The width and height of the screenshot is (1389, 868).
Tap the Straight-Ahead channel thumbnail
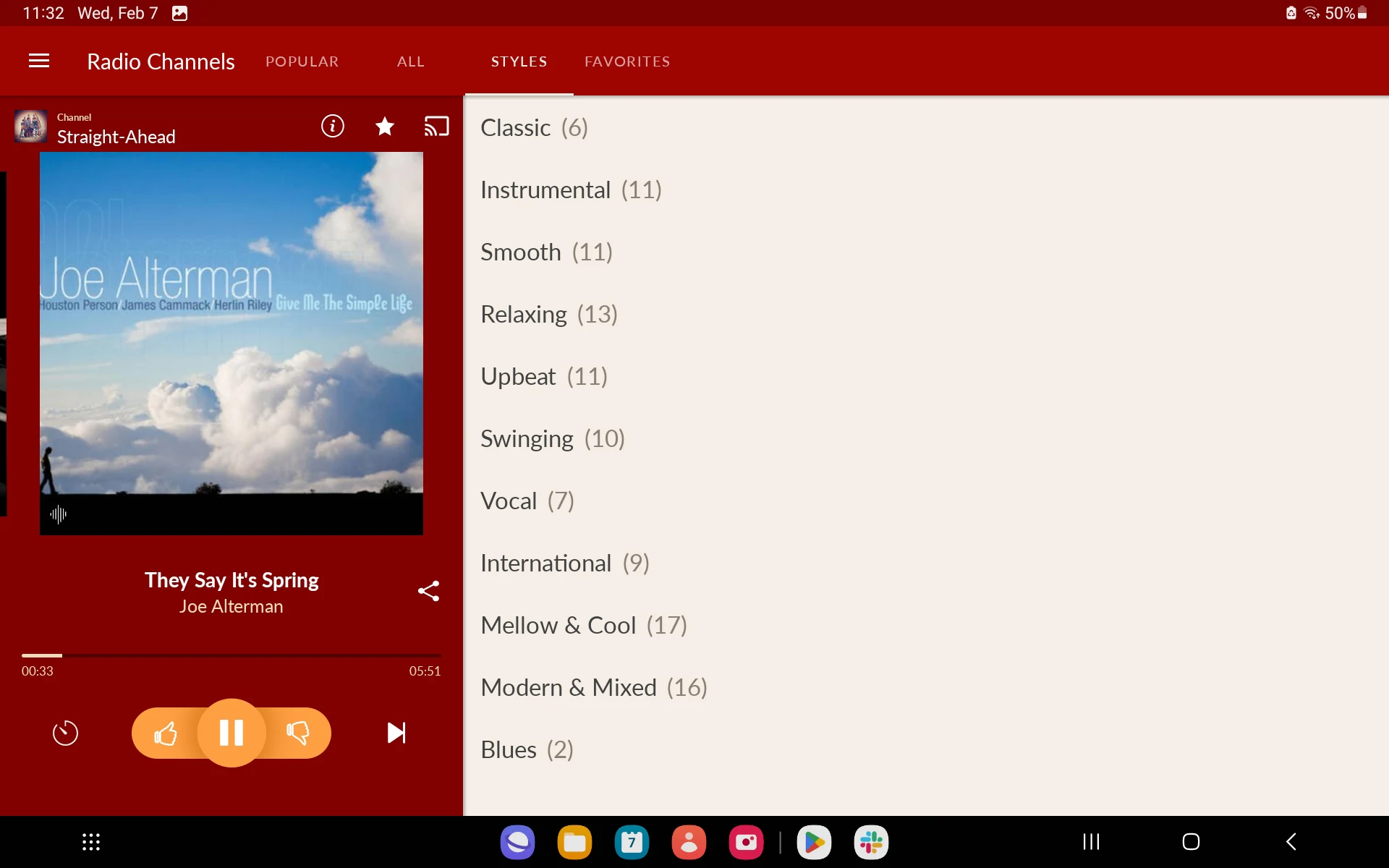pos(31,127)
